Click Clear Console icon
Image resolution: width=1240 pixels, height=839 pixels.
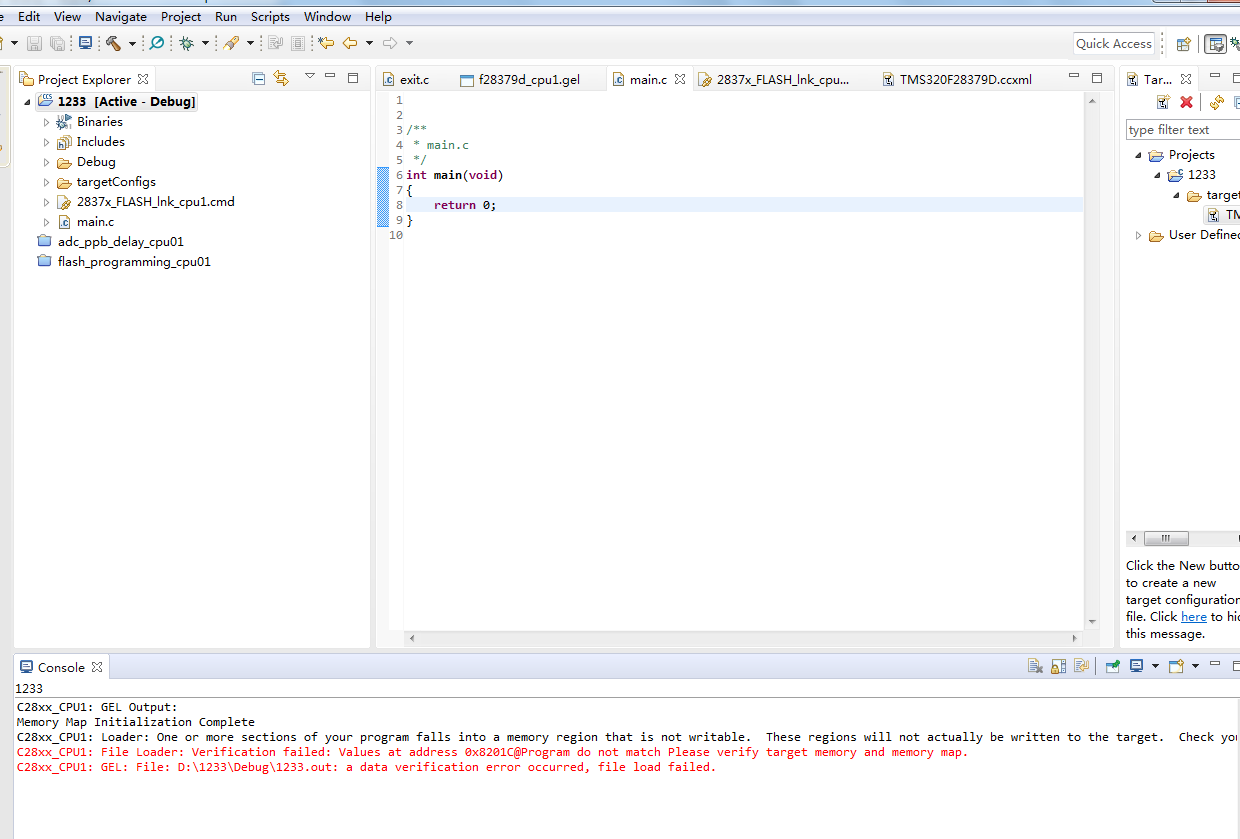1035,666
